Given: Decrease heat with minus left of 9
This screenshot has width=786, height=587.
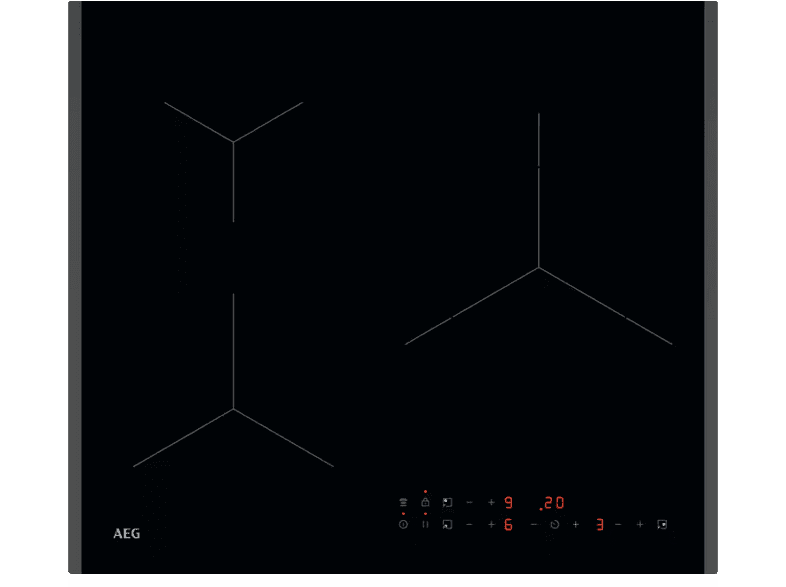Looking at the screenshot, I should coord(469,502).
